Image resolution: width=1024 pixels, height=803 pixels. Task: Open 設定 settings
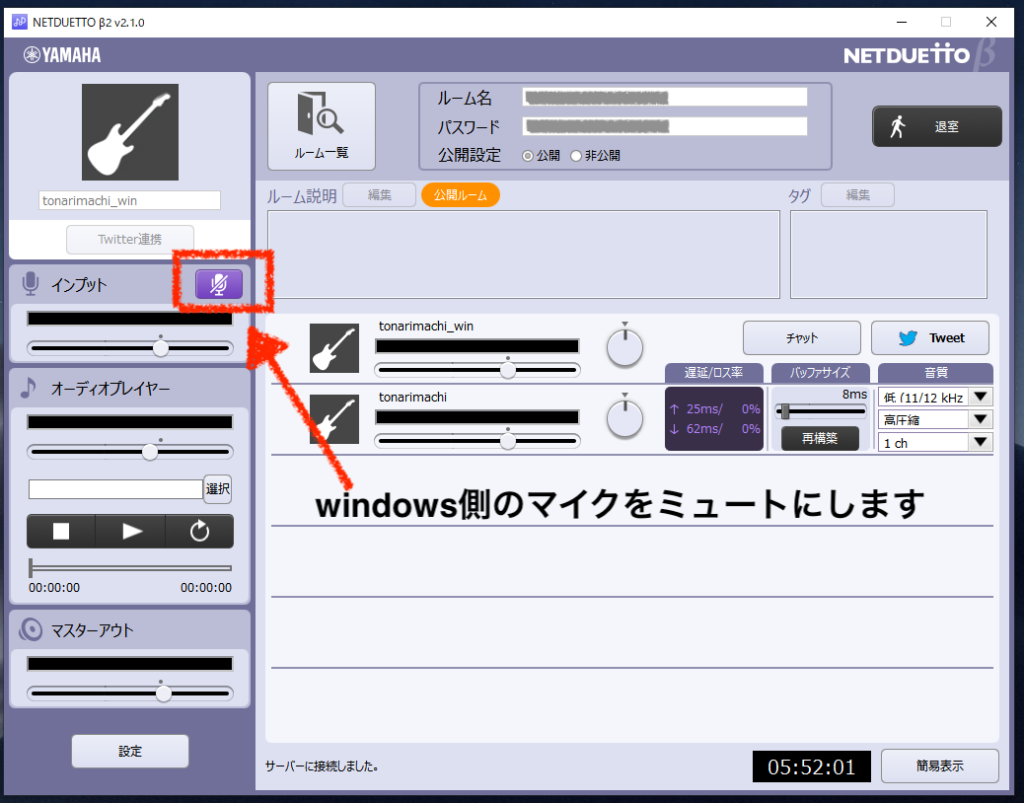pyautogui.click(x=130, y=751)
